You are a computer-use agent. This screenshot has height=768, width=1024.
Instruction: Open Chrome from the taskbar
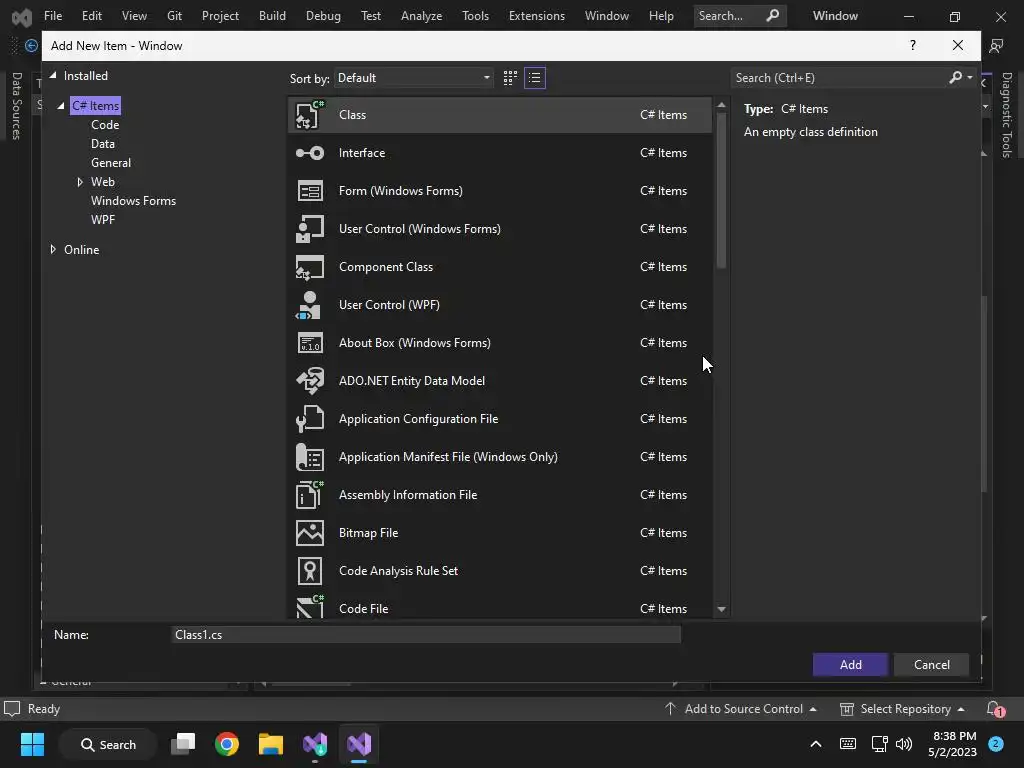click(227, 744)
